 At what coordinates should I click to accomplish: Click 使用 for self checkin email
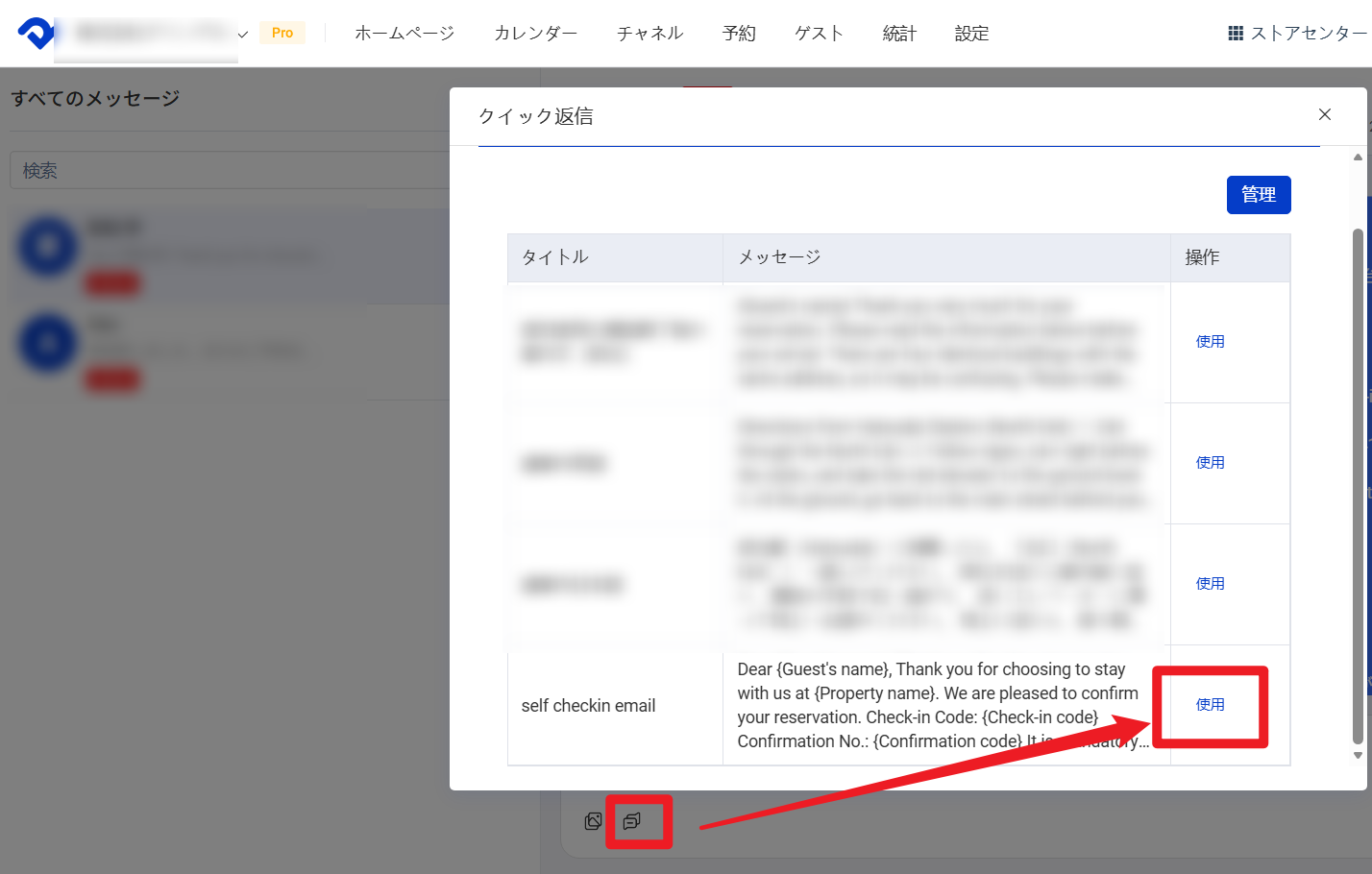click(x=1210, y=705)
